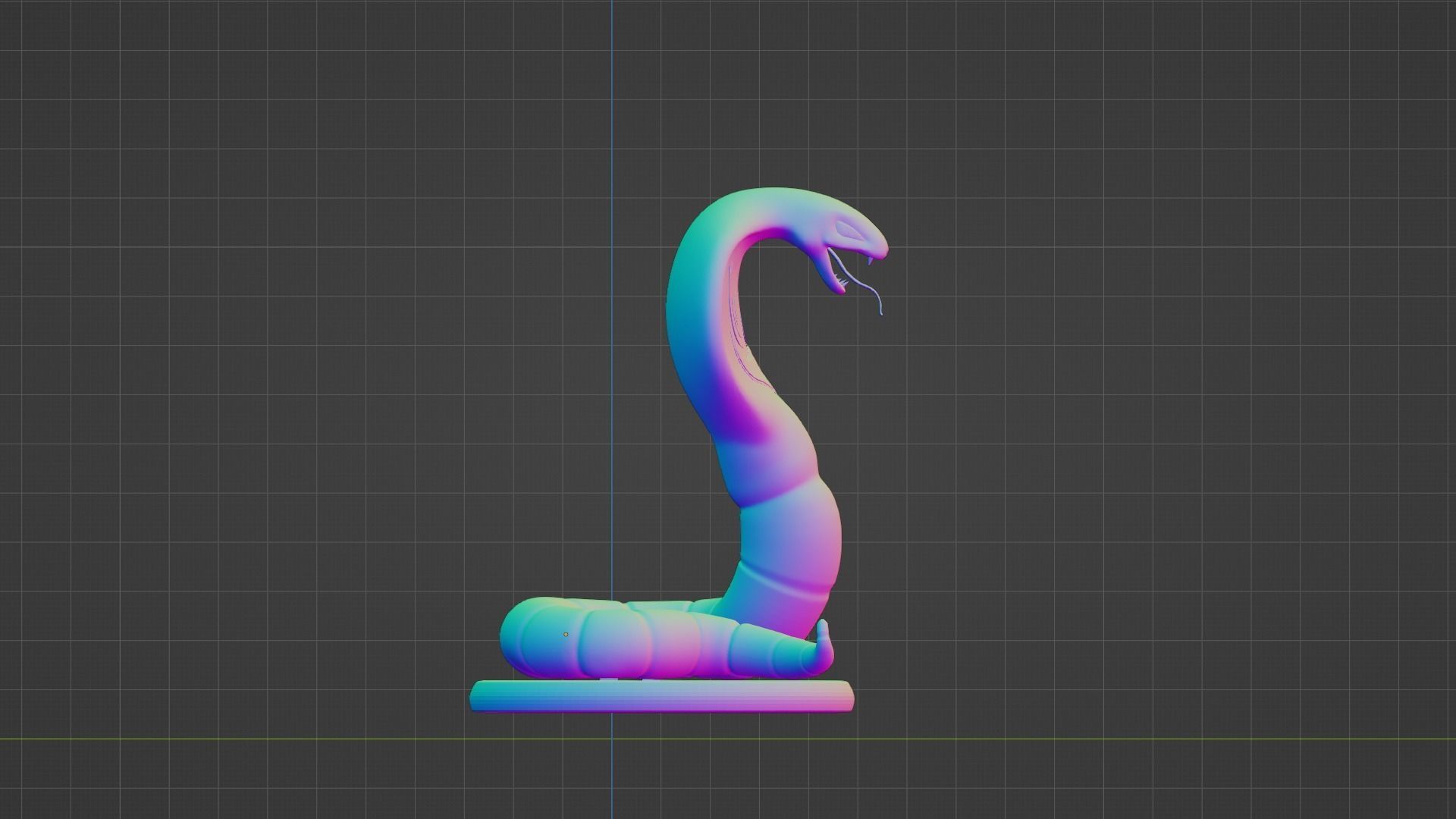Click the flat base platform under the snake
Screen dimensions: 1456x819
(x=661, y=696)
